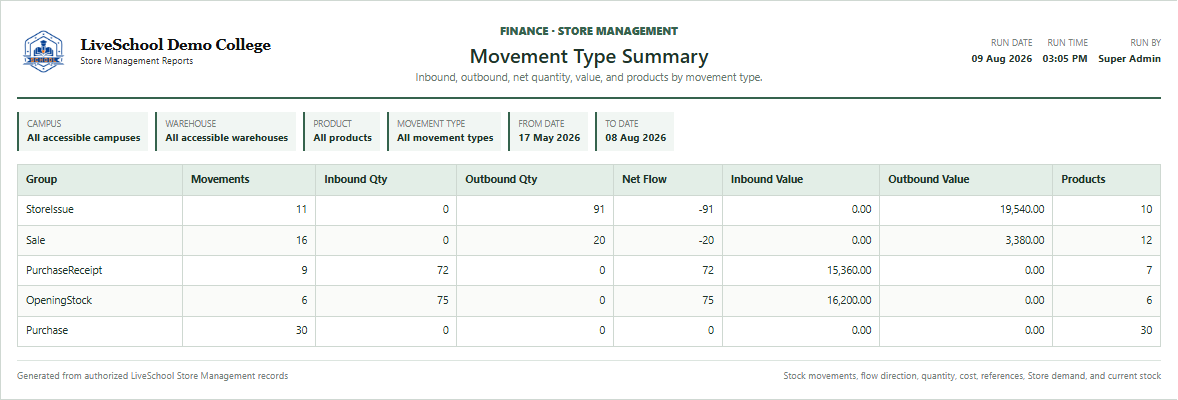Click PurchaseReceipt products count 7
Viewport: 1178px width, 400px height.
click(1149, 270)
